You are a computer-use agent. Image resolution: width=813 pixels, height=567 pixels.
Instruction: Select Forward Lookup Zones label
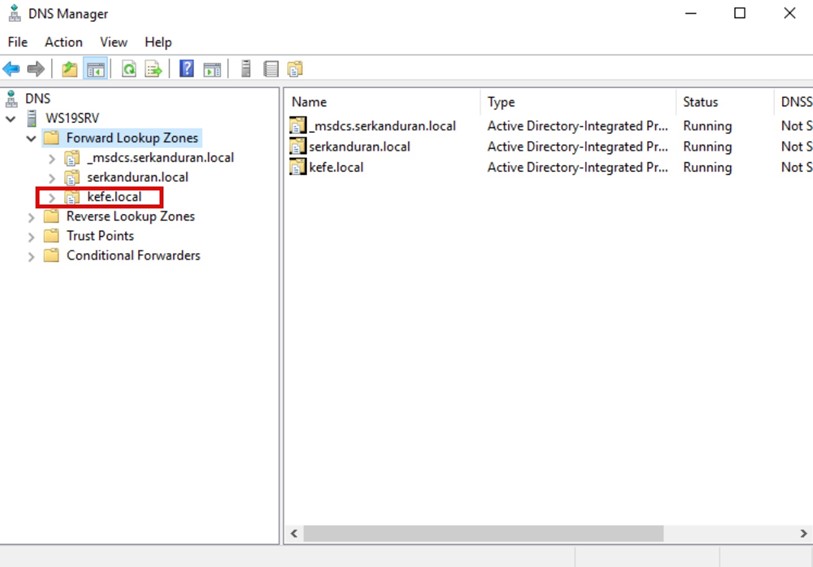tap(132, 138)
